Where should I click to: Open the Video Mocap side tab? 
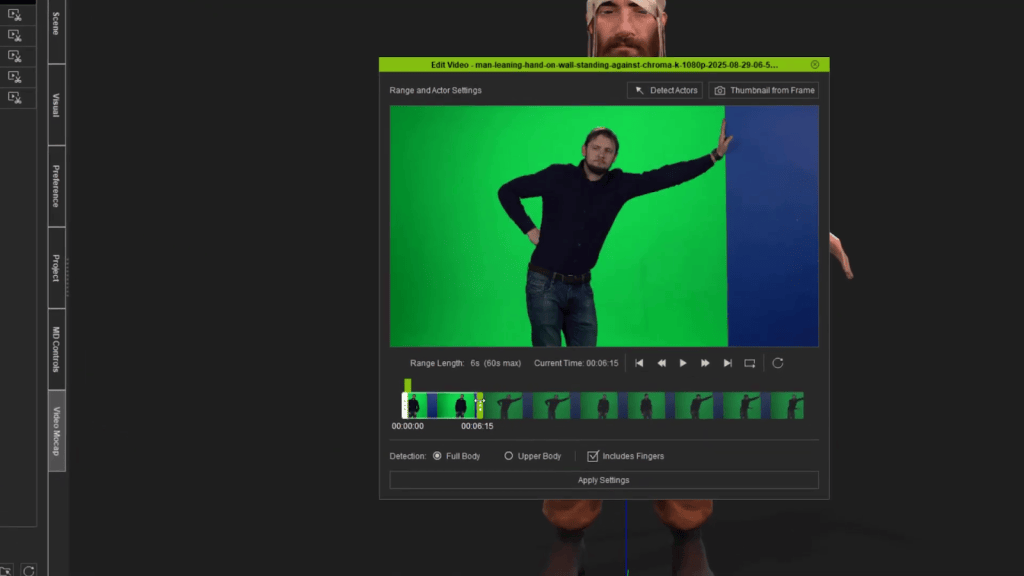56,431
